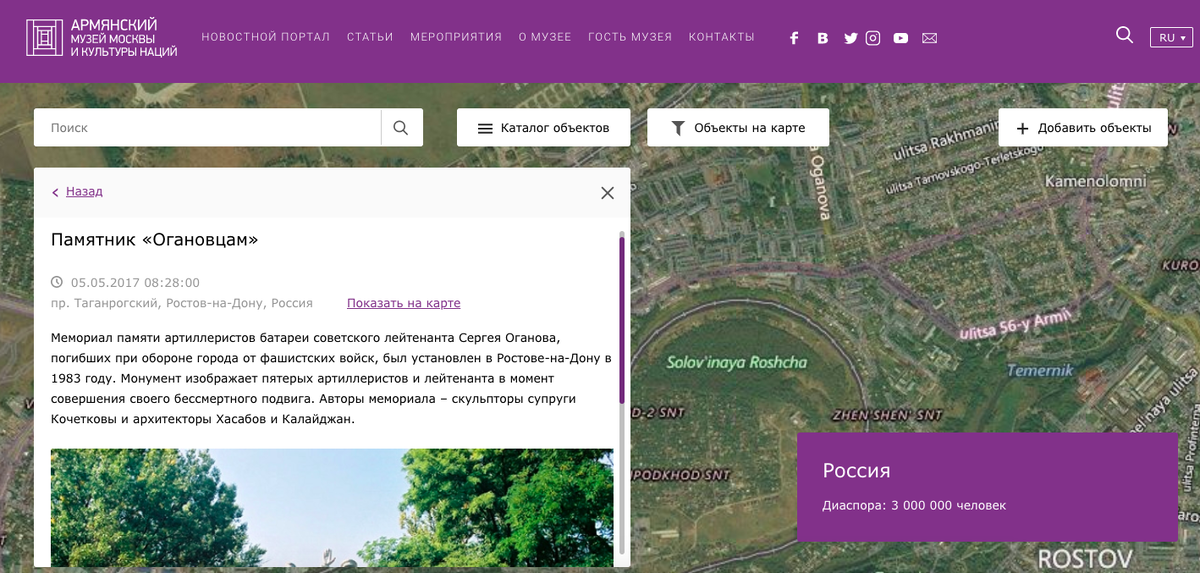Open the Мероприятия menu item

pyautogui.click(x=456, y=37)
